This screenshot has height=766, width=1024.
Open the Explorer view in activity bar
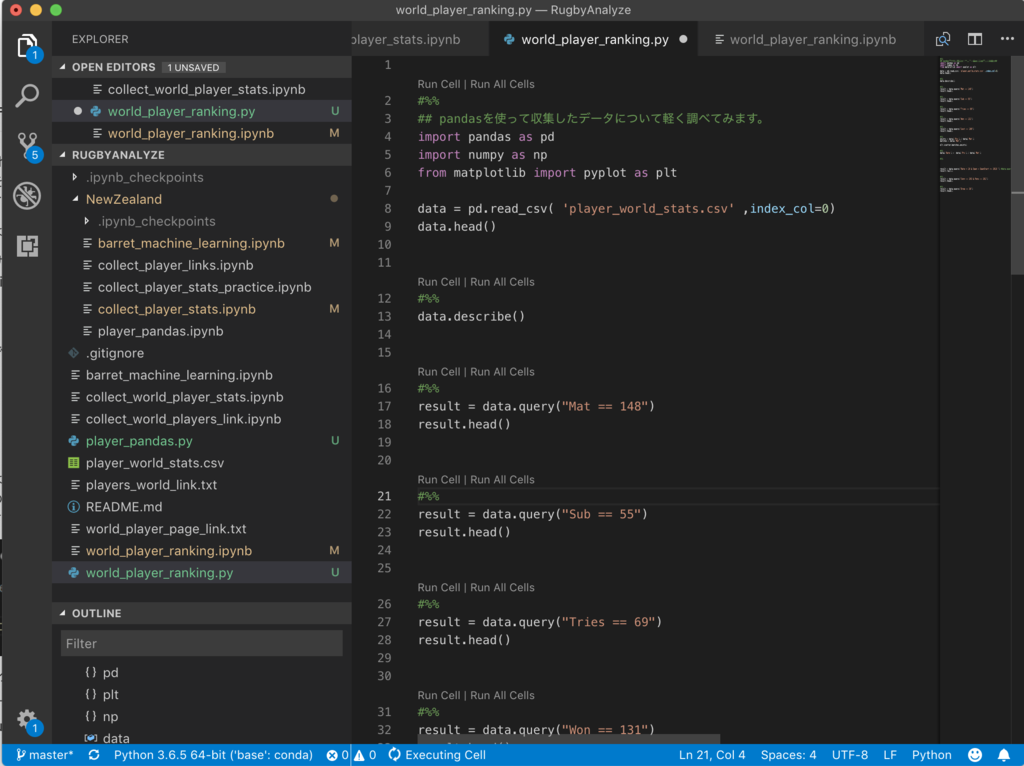pyautogui.click(x=27, y=46)
